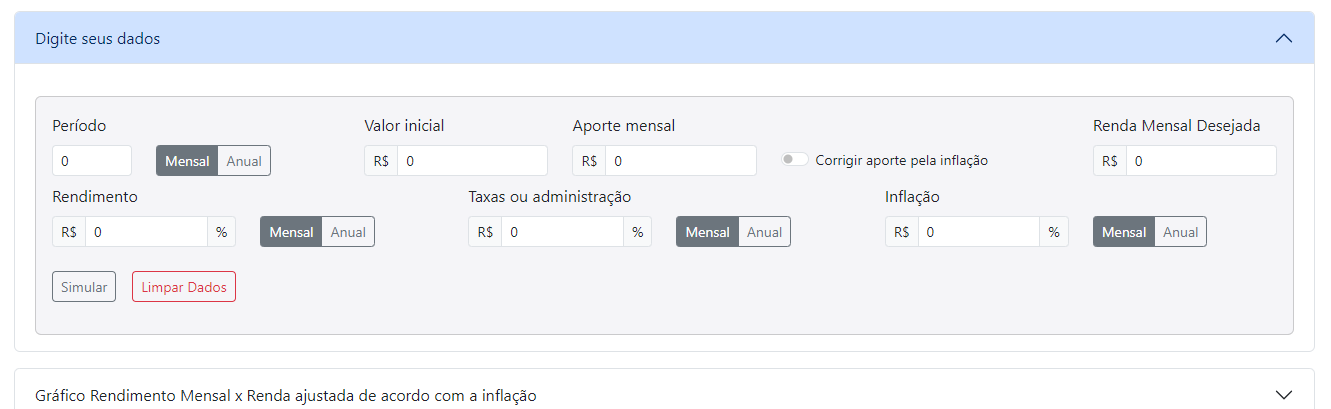Select Mensal for Inflação
Screen dimensions: 1331x409
click(x=1123, y=232)
